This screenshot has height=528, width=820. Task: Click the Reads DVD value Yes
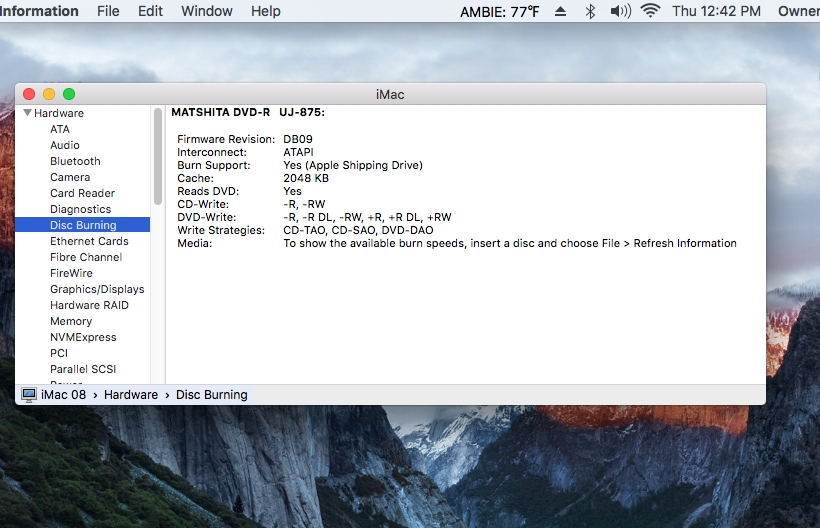point(292,191)
